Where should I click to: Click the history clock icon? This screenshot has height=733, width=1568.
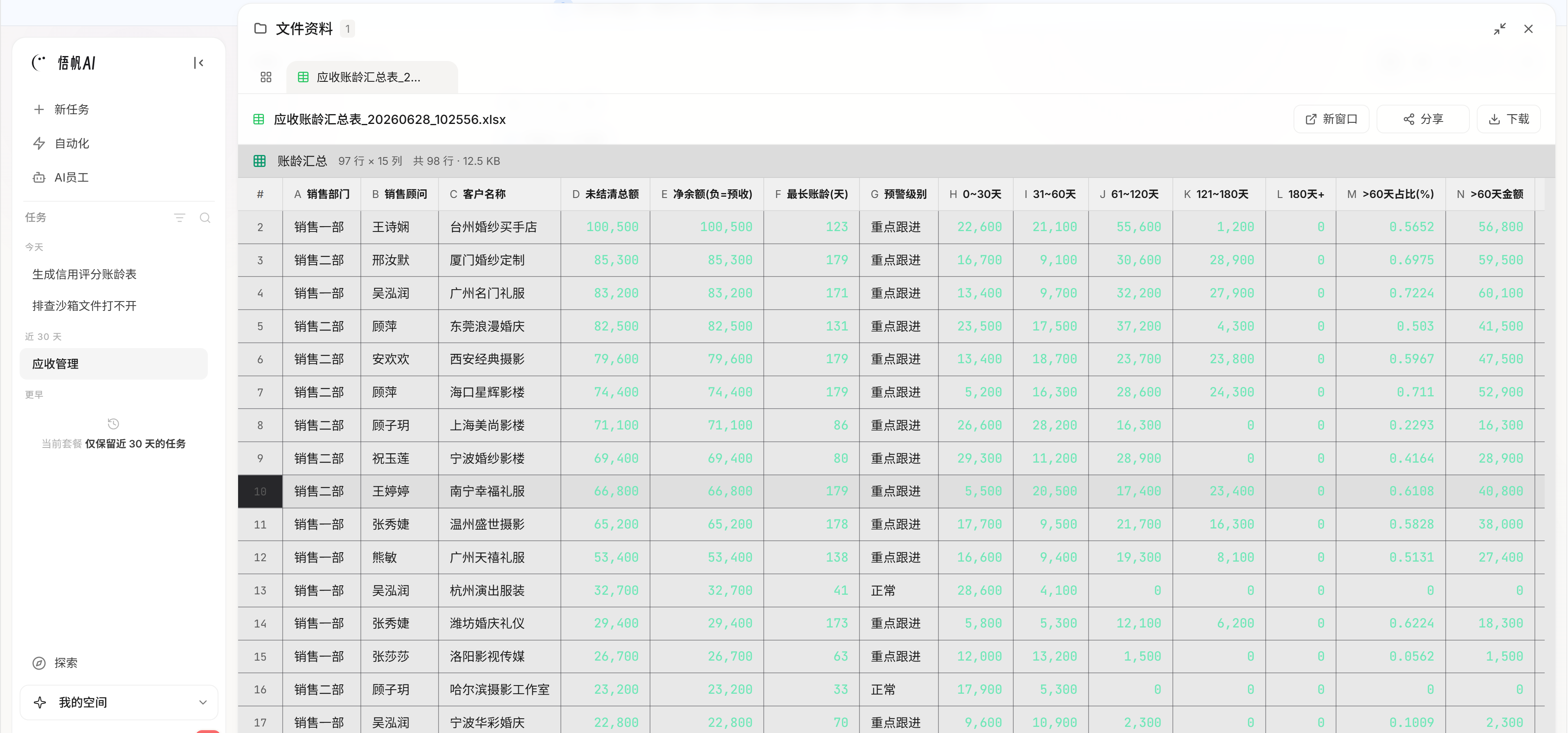point(113,423)
